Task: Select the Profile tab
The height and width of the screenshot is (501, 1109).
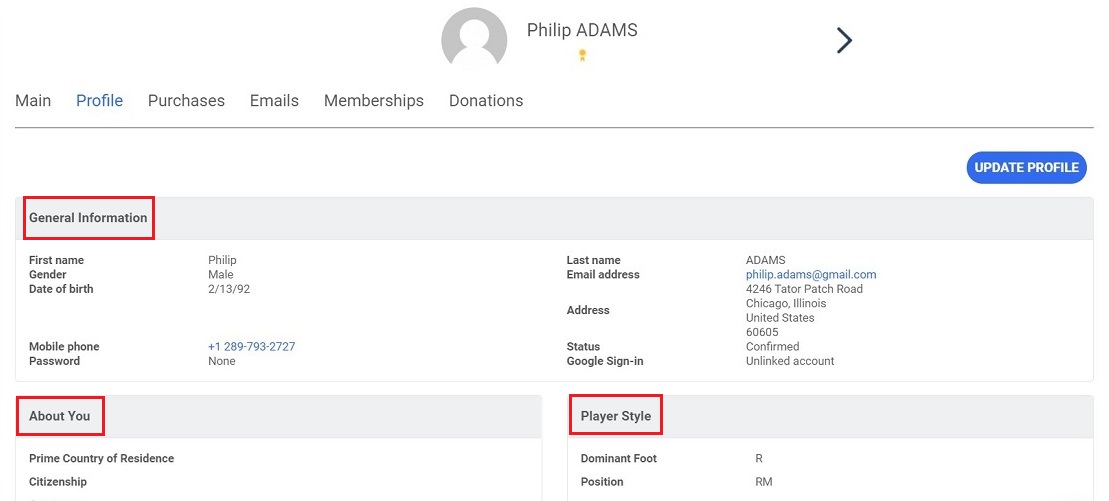Action: tap(100, 100)
